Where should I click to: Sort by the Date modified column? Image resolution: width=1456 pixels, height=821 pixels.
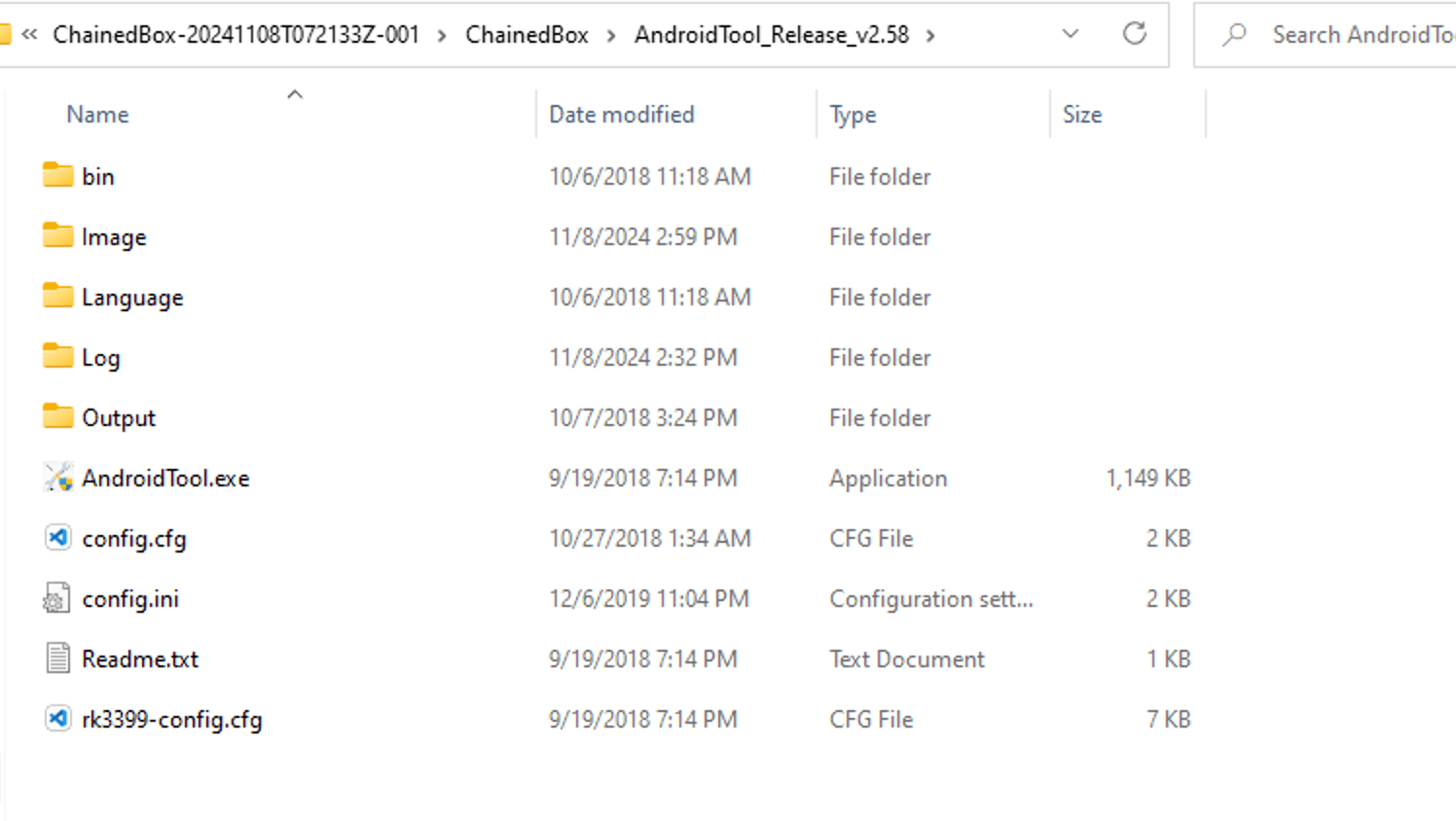621,114
